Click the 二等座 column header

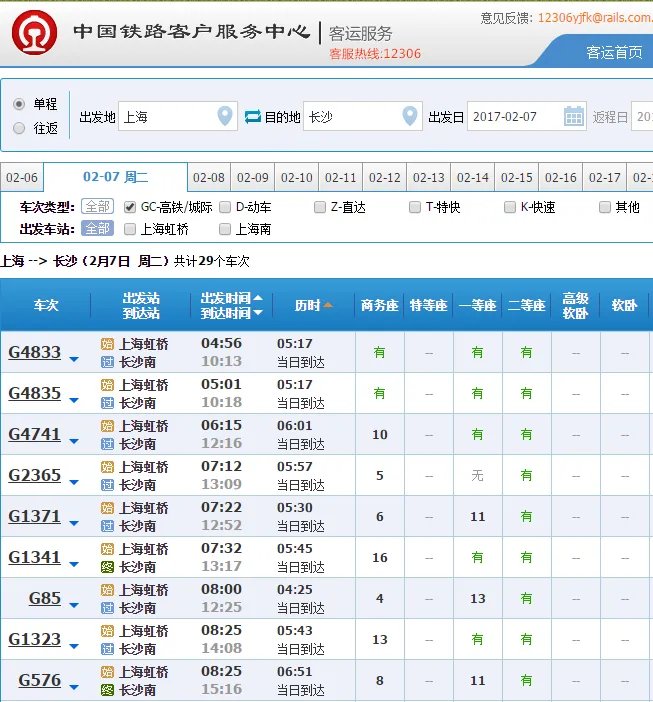tap(526, 305)
